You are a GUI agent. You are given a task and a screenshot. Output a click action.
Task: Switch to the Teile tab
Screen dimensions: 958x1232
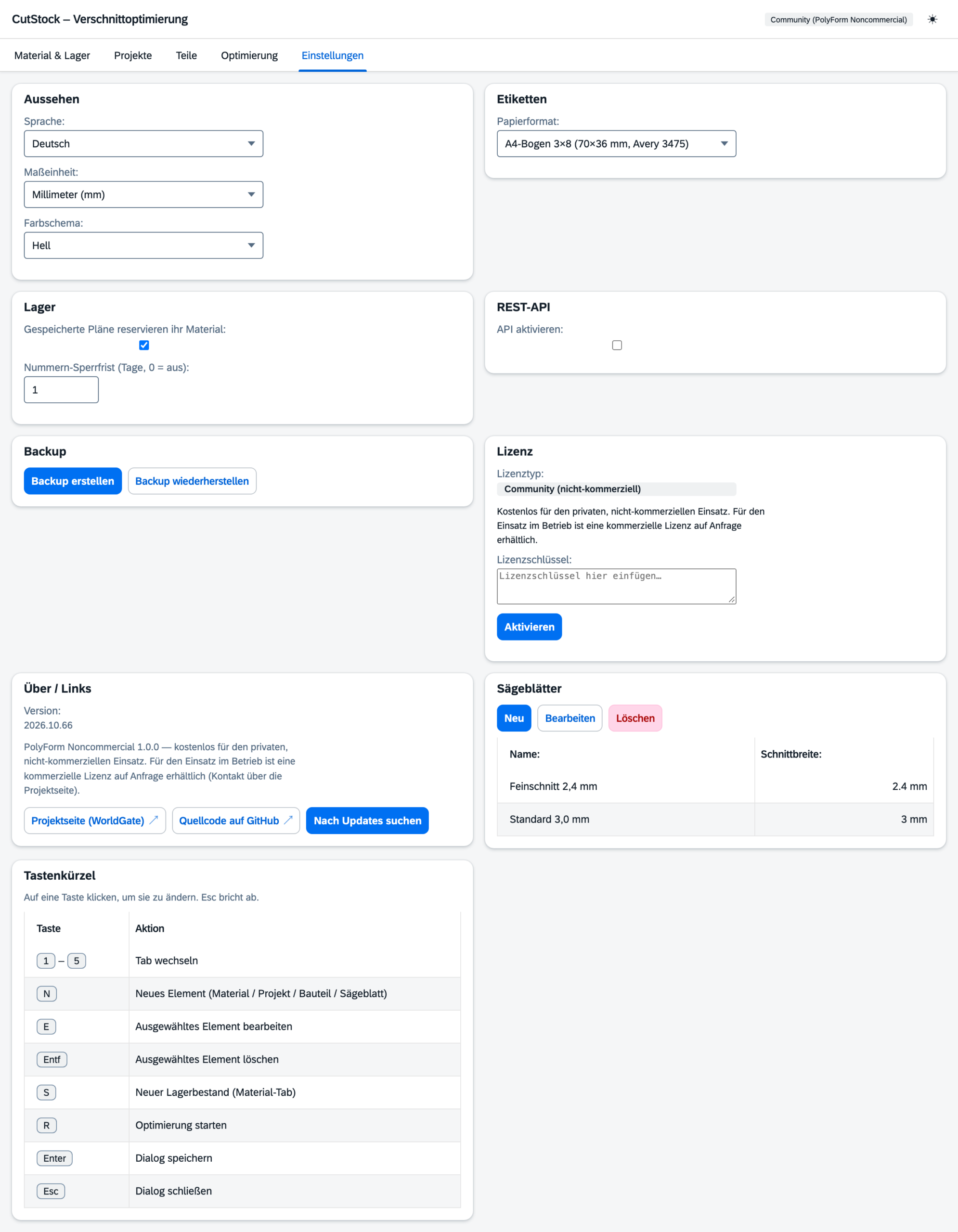(x=186, y=55)
